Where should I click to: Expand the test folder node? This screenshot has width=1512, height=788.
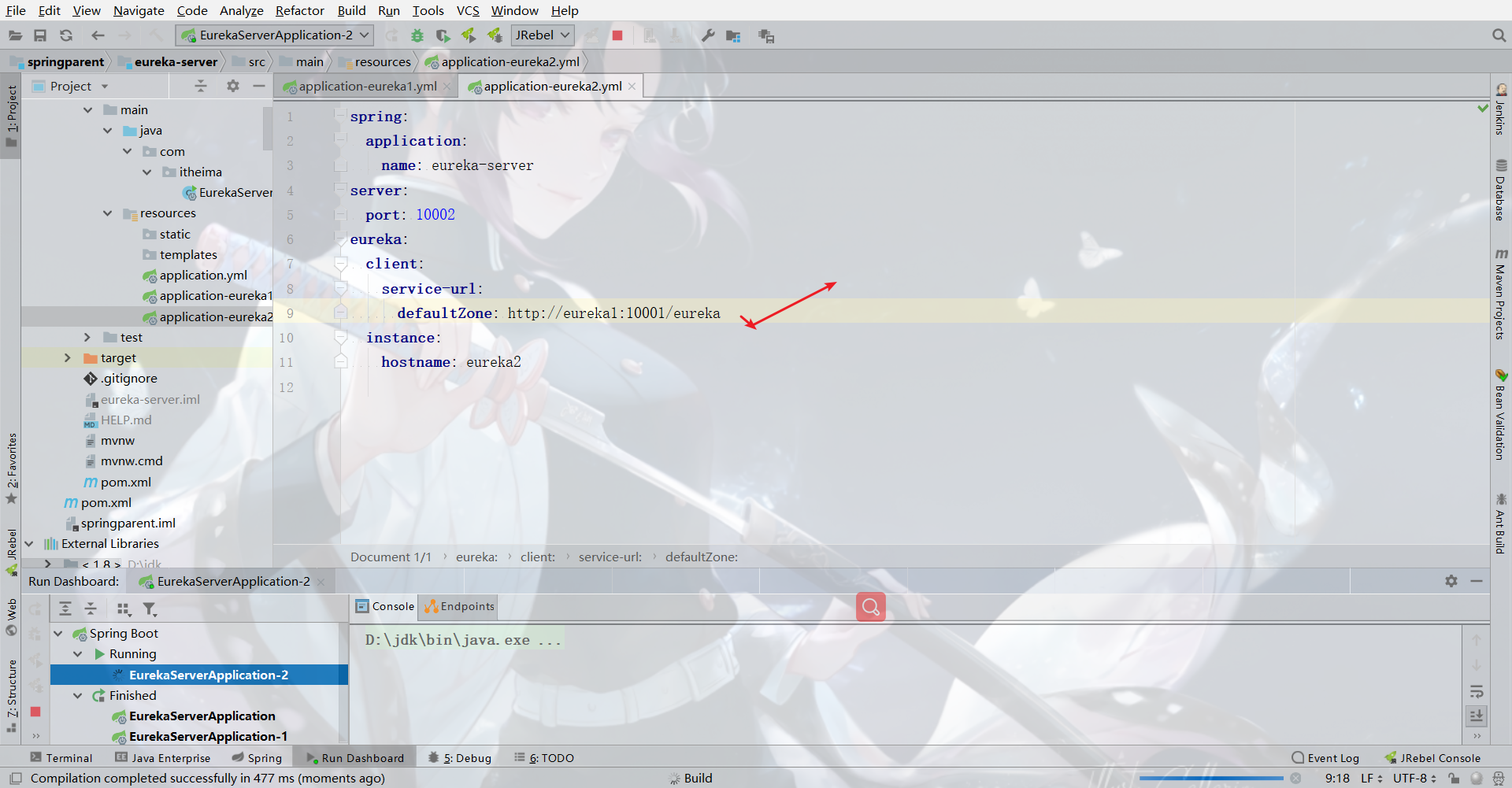(87, 338)
